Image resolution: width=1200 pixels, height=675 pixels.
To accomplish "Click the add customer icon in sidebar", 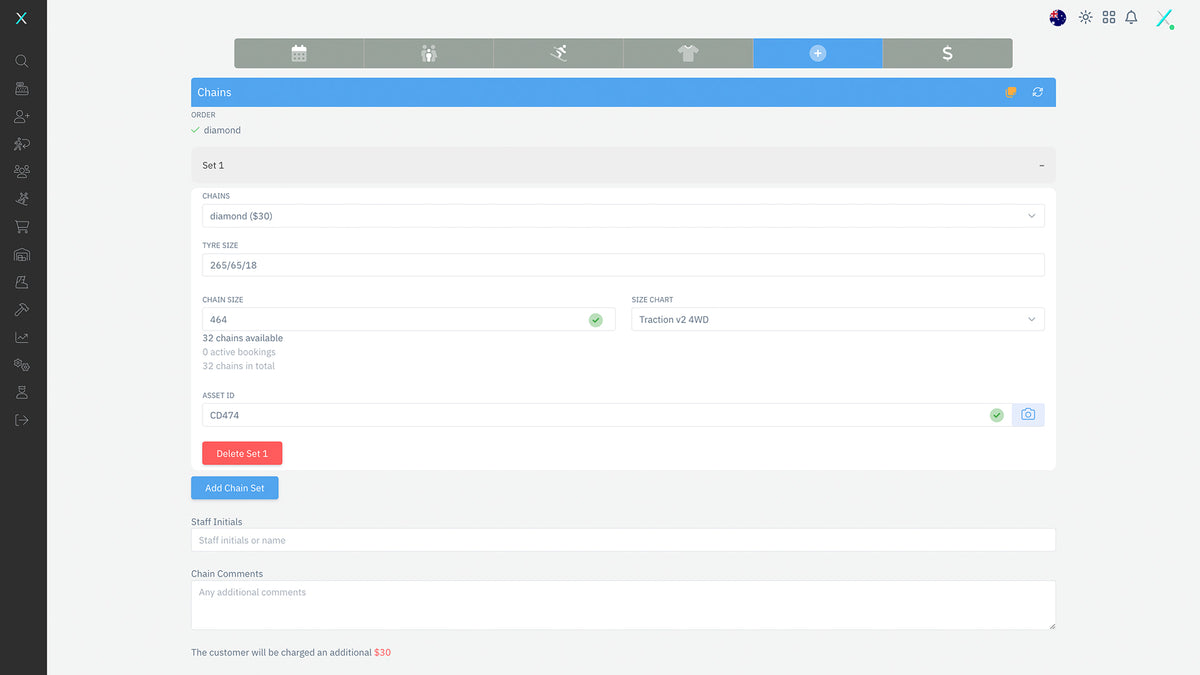I will click(x=22, y=117).
